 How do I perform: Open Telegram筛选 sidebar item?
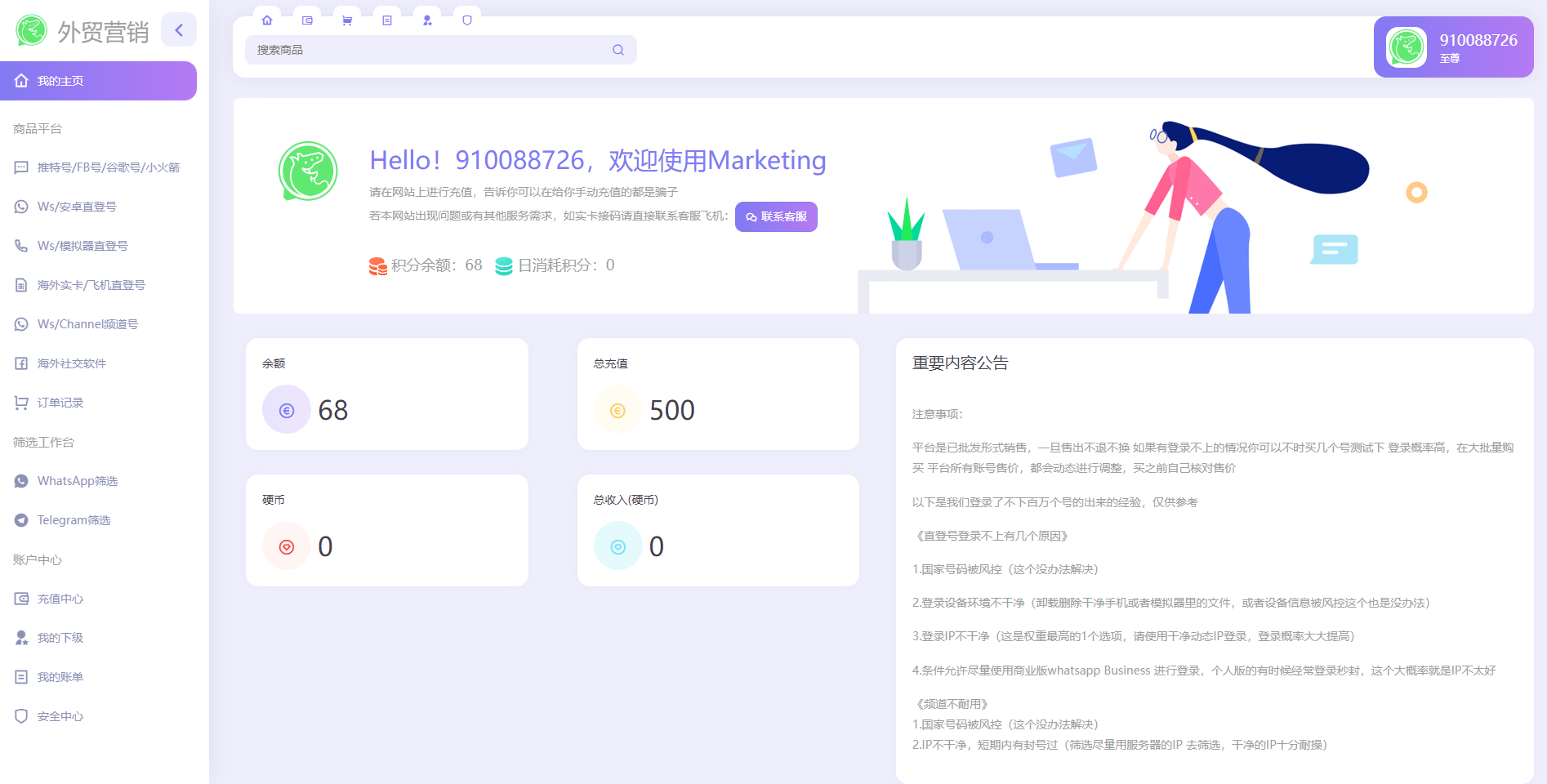pyautogui.click(x=74, y=520)
